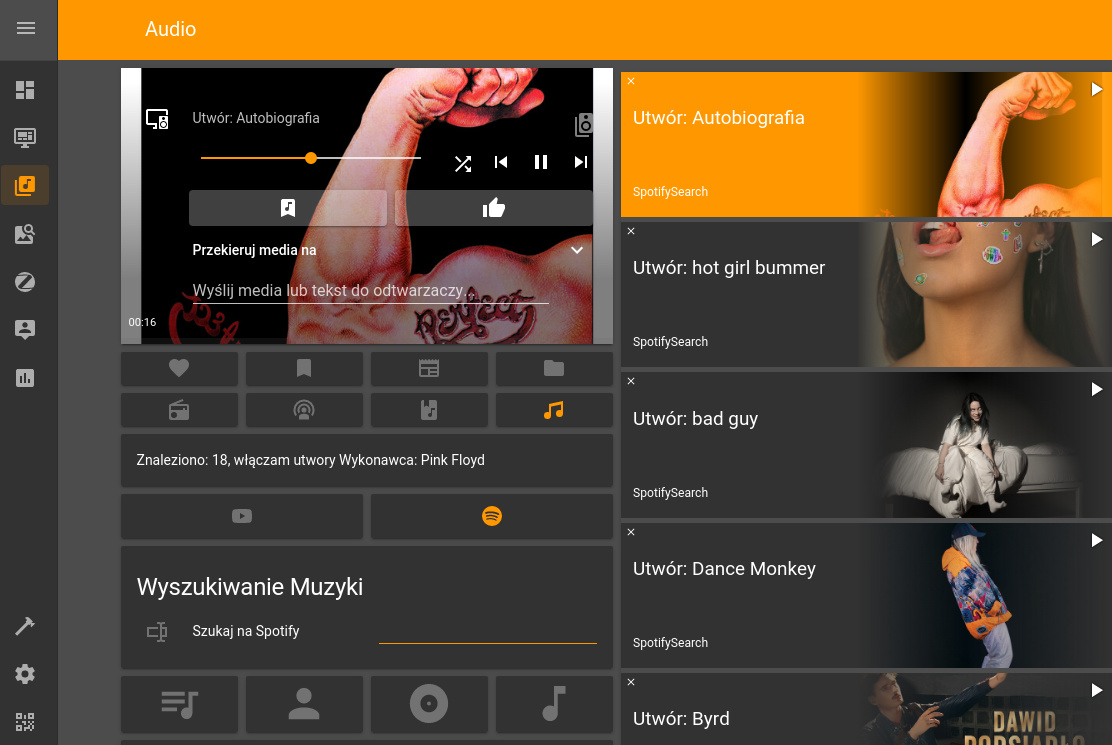Open the image gallery sidebar icon
This screenshot has height=745, width=1112.
25,234
